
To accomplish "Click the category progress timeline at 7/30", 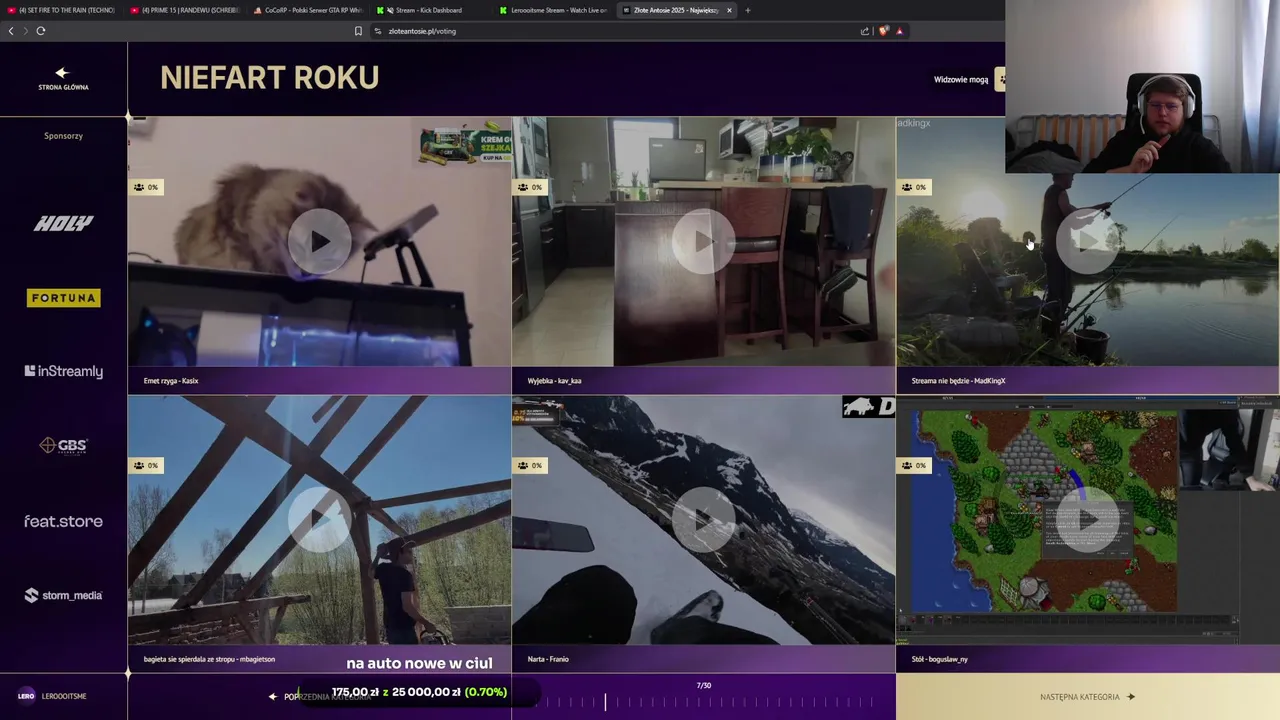I will pyautogui.click(x=703, y=702).
